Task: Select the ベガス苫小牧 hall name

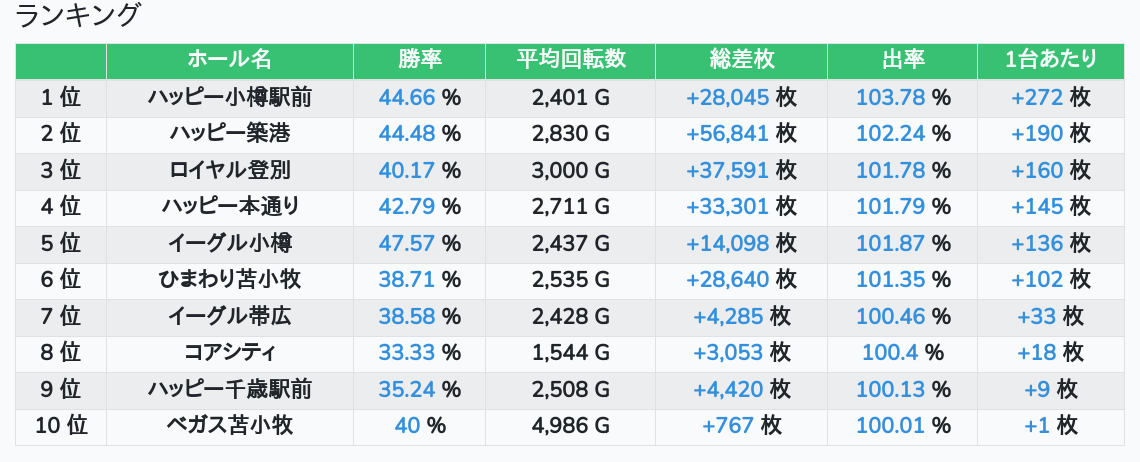Action: (229, 426)
